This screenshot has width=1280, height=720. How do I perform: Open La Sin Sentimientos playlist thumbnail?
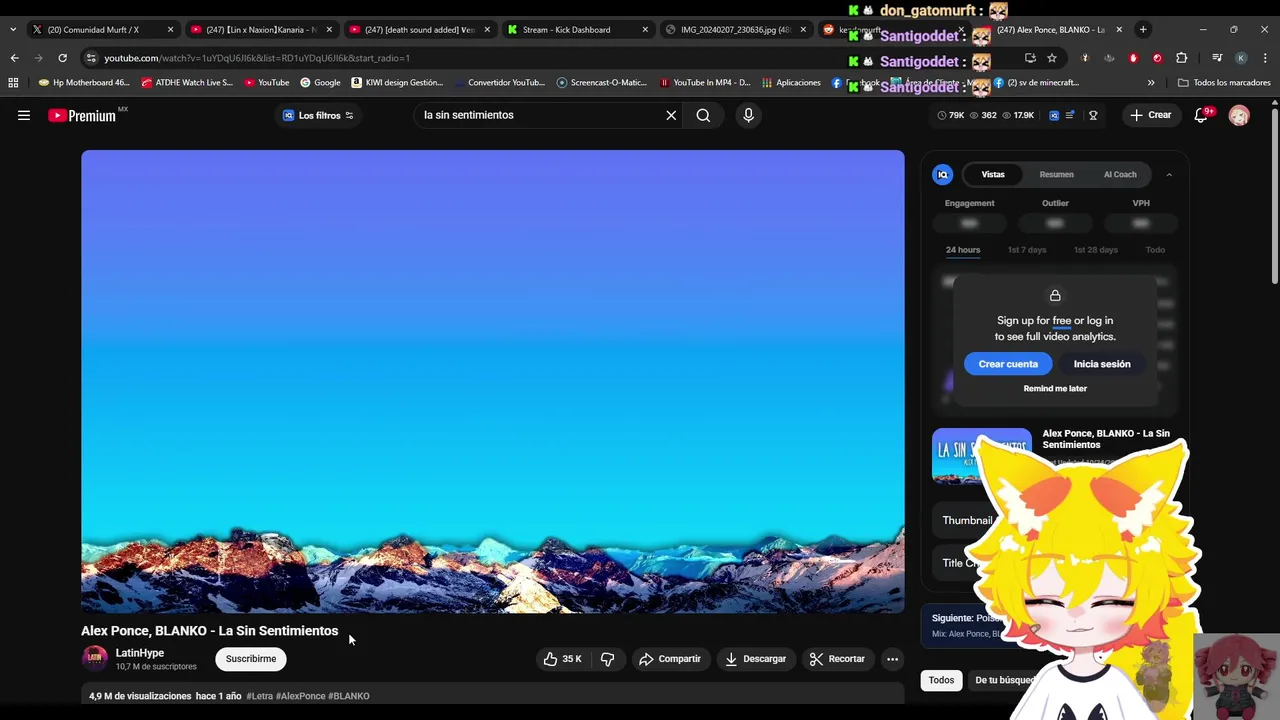tap(981, 456)
